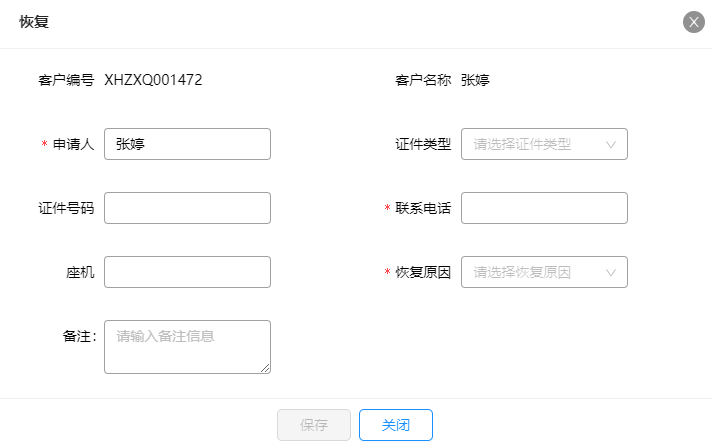Click the 保存 button

point(314,425)
